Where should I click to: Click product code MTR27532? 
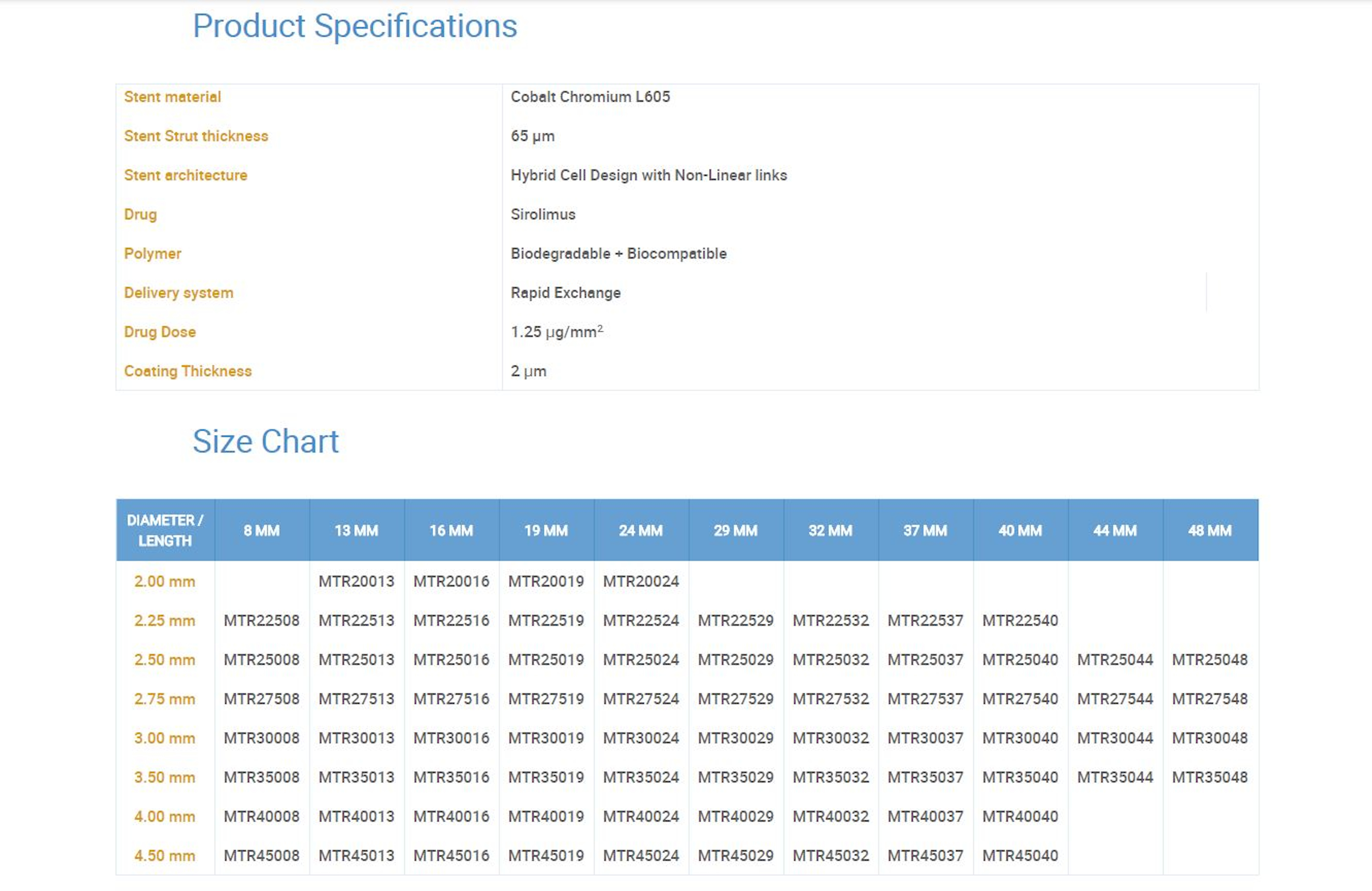pyautogui.click(x=831, y=699)
